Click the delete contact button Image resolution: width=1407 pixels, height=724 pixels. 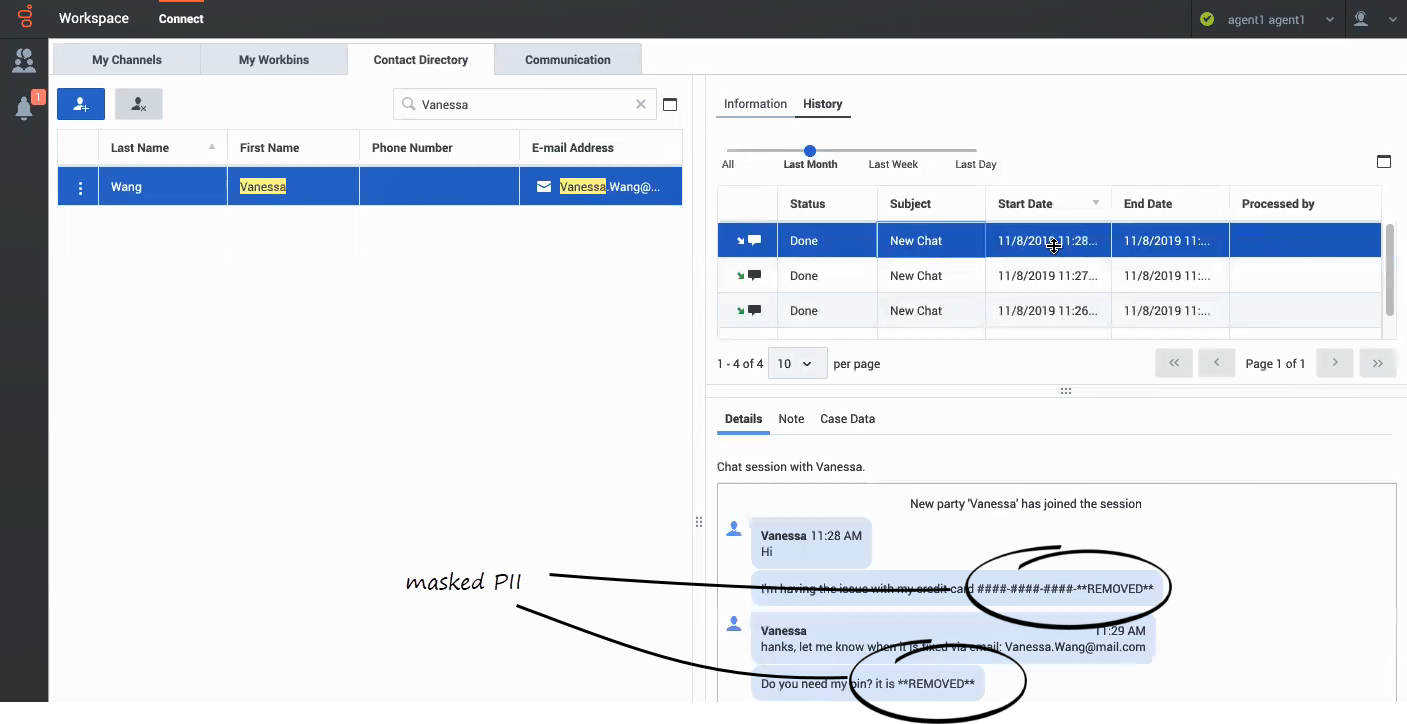[x=138, y=104]
